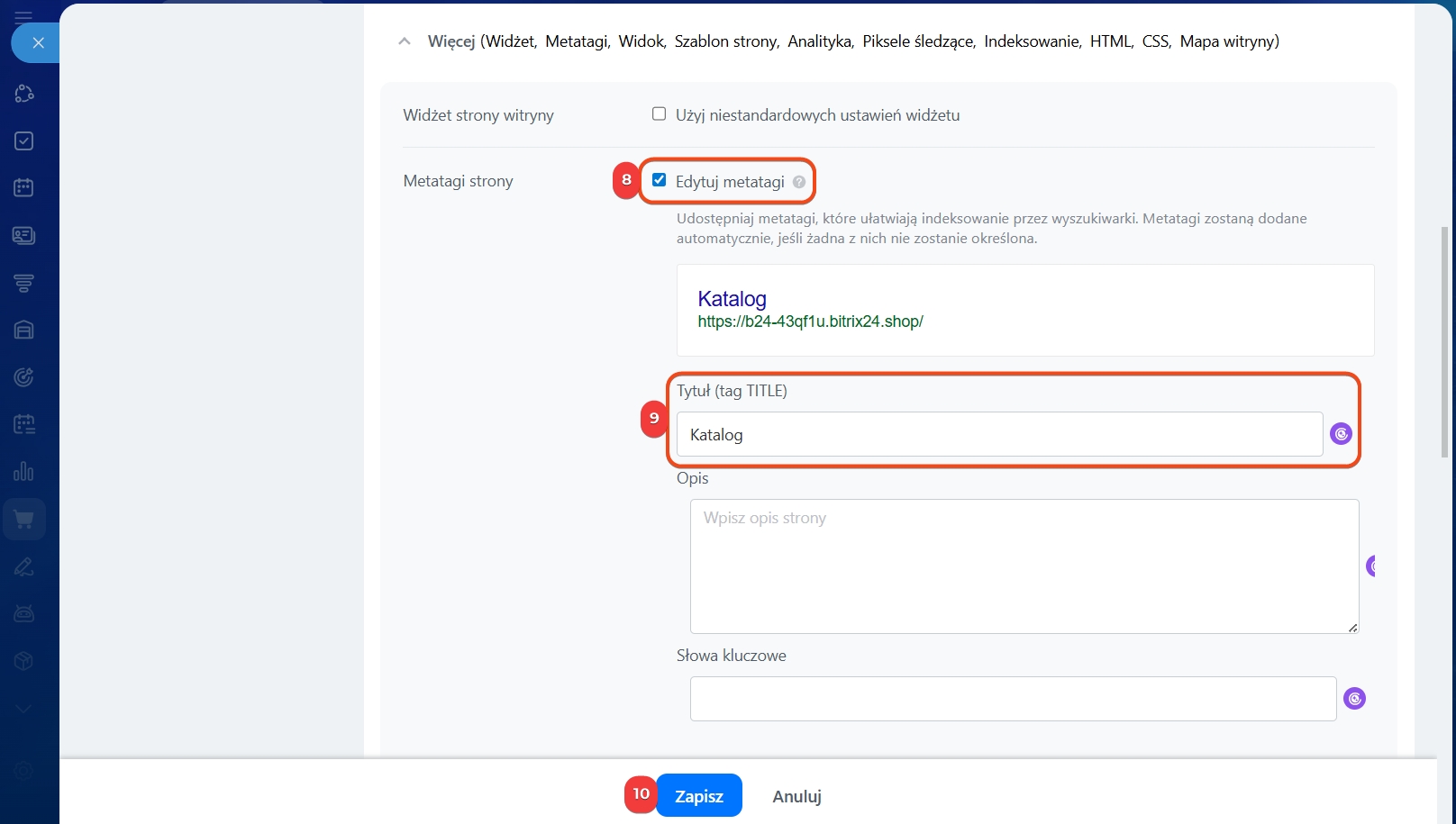The width and height of the screenshot is (1456, 824).
Task: Click the Tytuł input field containing Katalog
Action: tap(998, 435)
